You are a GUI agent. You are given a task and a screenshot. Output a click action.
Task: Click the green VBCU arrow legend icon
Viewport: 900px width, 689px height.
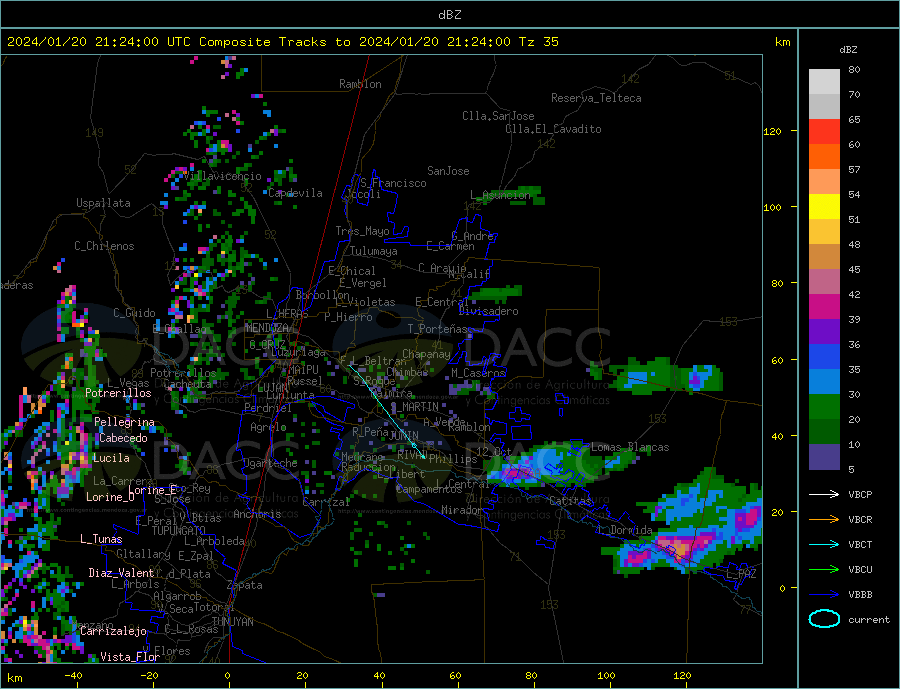coord(824,570)
